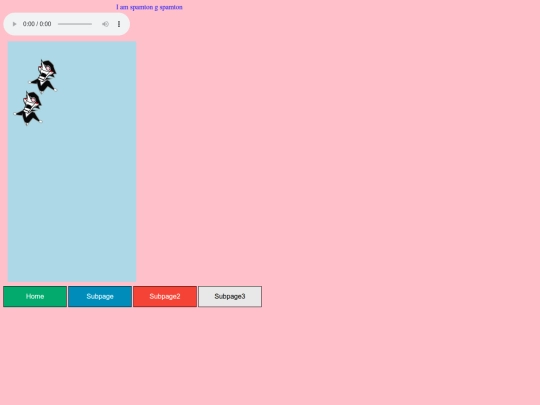The height and width of the screenshot is (405, 540).
Task: Click the "I am spamton g spamton" text
Action: click(x=149, y=7)
